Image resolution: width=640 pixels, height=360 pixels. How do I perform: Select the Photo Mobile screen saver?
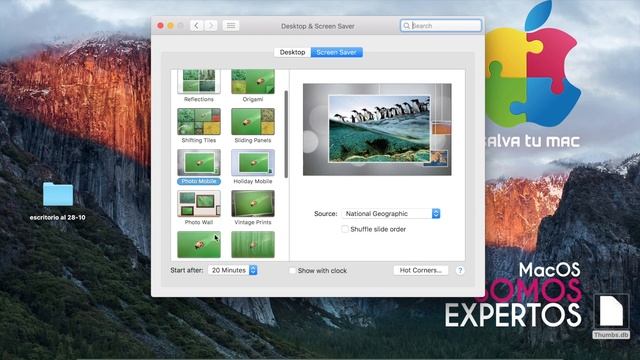[x=199, y=162]
